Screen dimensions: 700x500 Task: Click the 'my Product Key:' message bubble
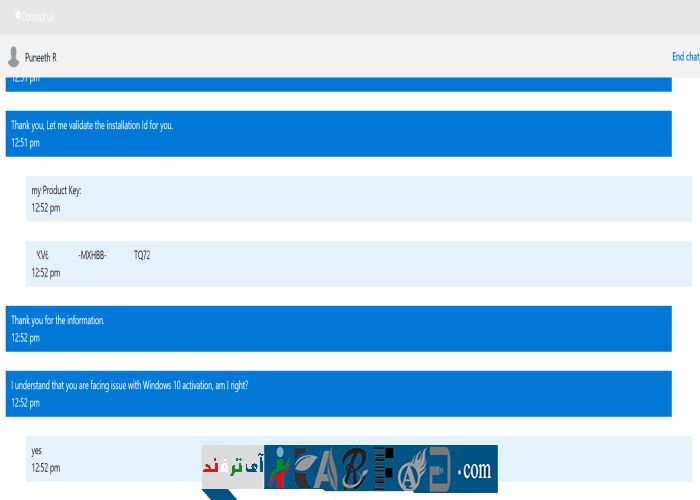point(56,190)
